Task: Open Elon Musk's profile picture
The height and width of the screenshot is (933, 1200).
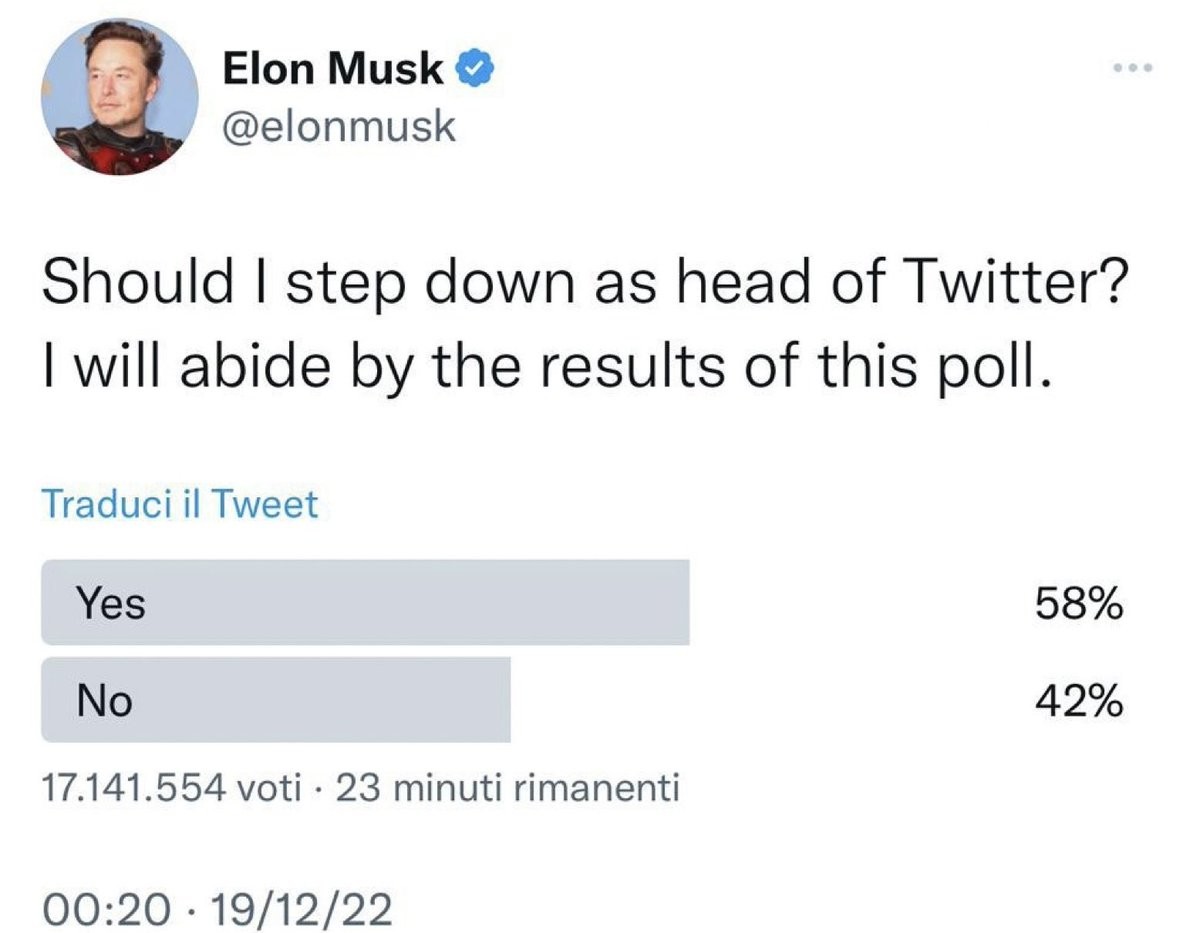Action: (x=119, y=97)
